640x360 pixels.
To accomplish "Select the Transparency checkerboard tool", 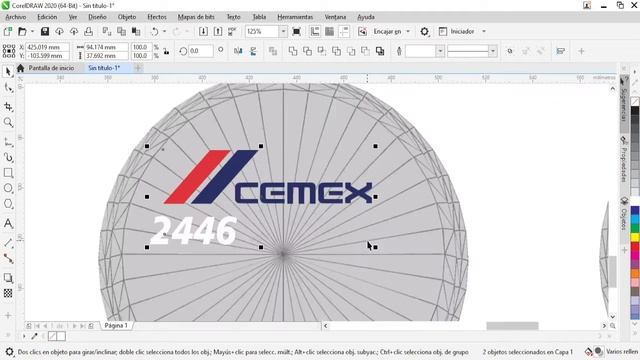I will tap(8, 293).
